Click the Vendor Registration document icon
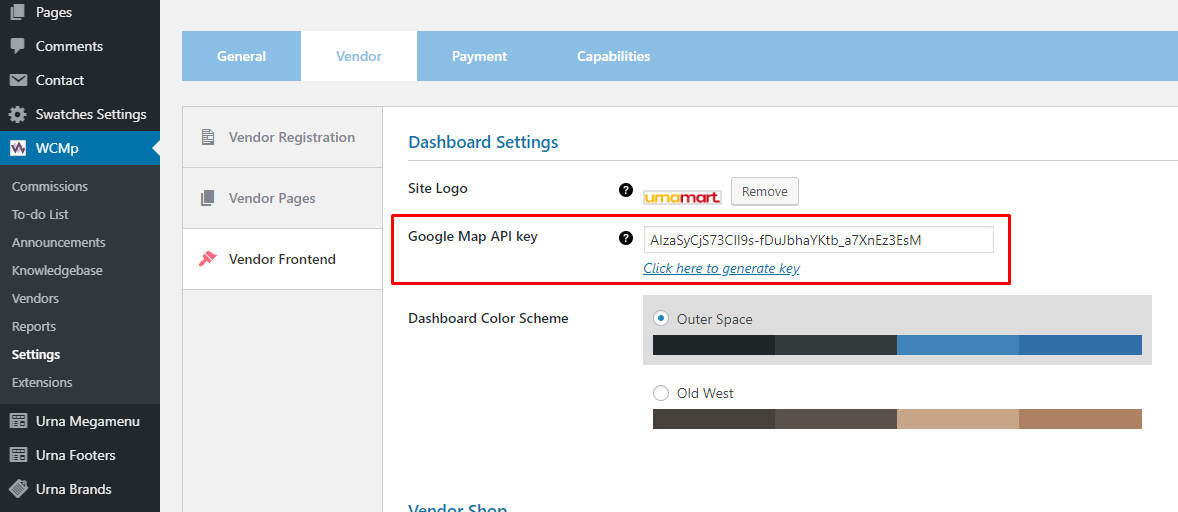This screenshot has width=1178, height=512. [207, 137]
